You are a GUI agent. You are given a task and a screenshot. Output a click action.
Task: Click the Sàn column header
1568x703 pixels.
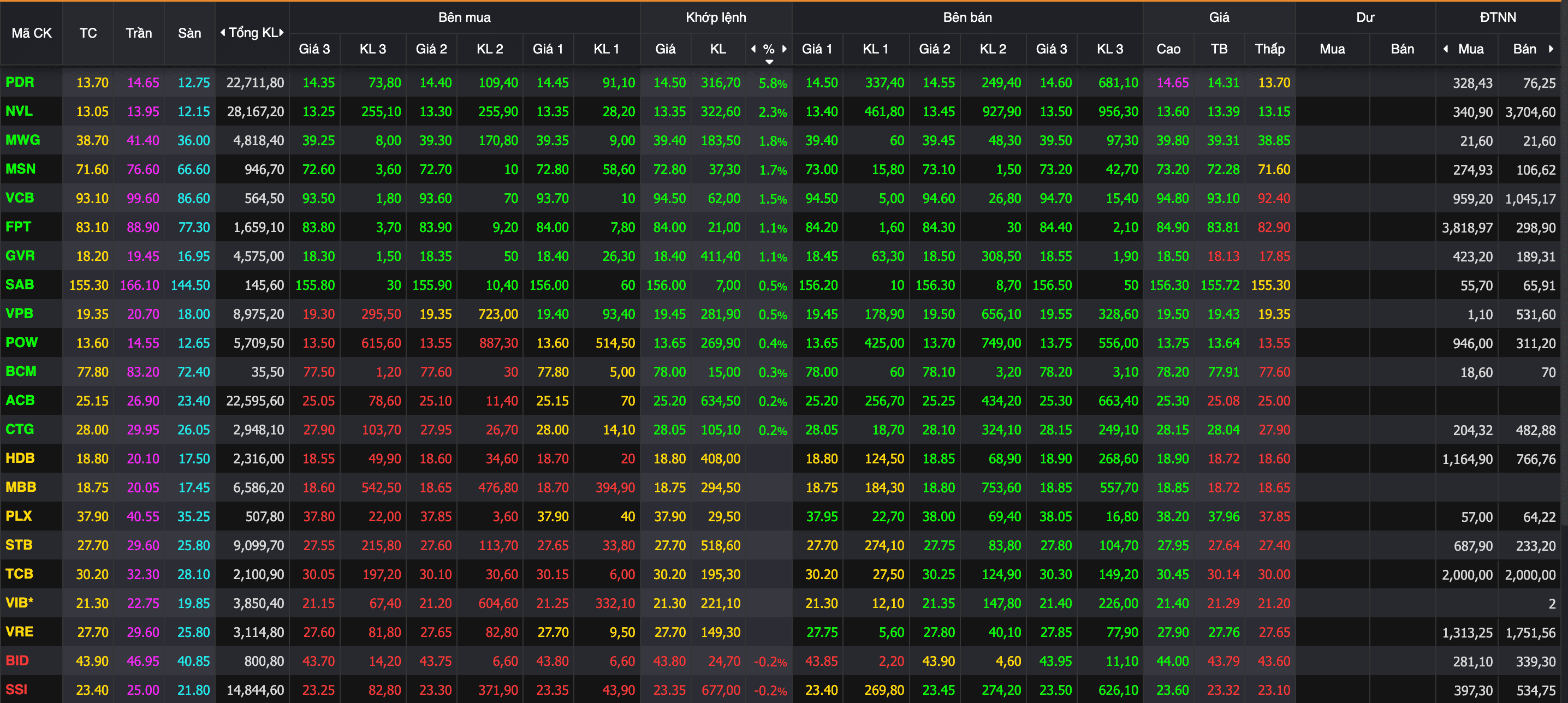coord(189,33)
